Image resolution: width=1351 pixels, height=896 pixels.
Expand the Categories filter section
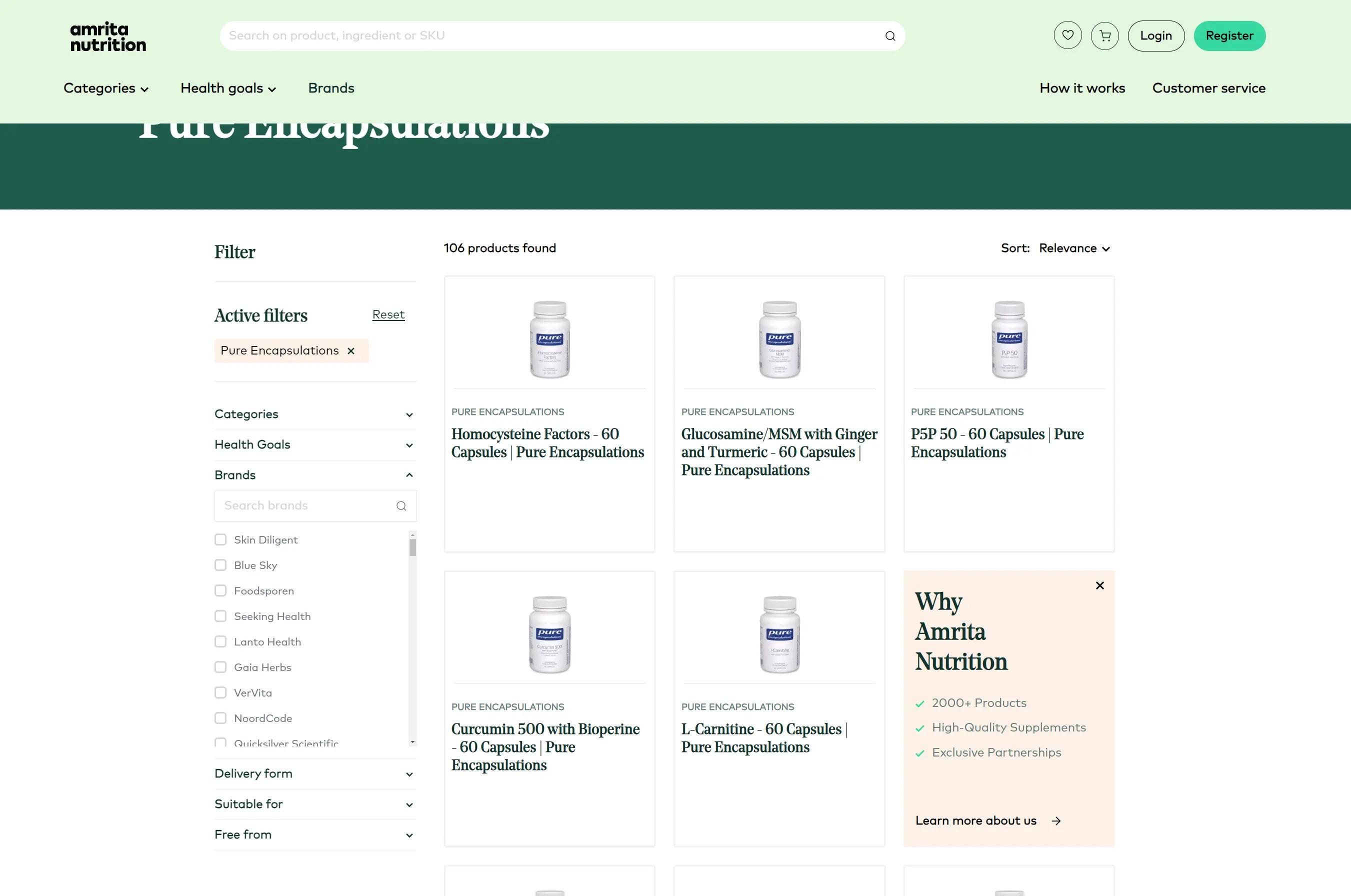(315, 414)
